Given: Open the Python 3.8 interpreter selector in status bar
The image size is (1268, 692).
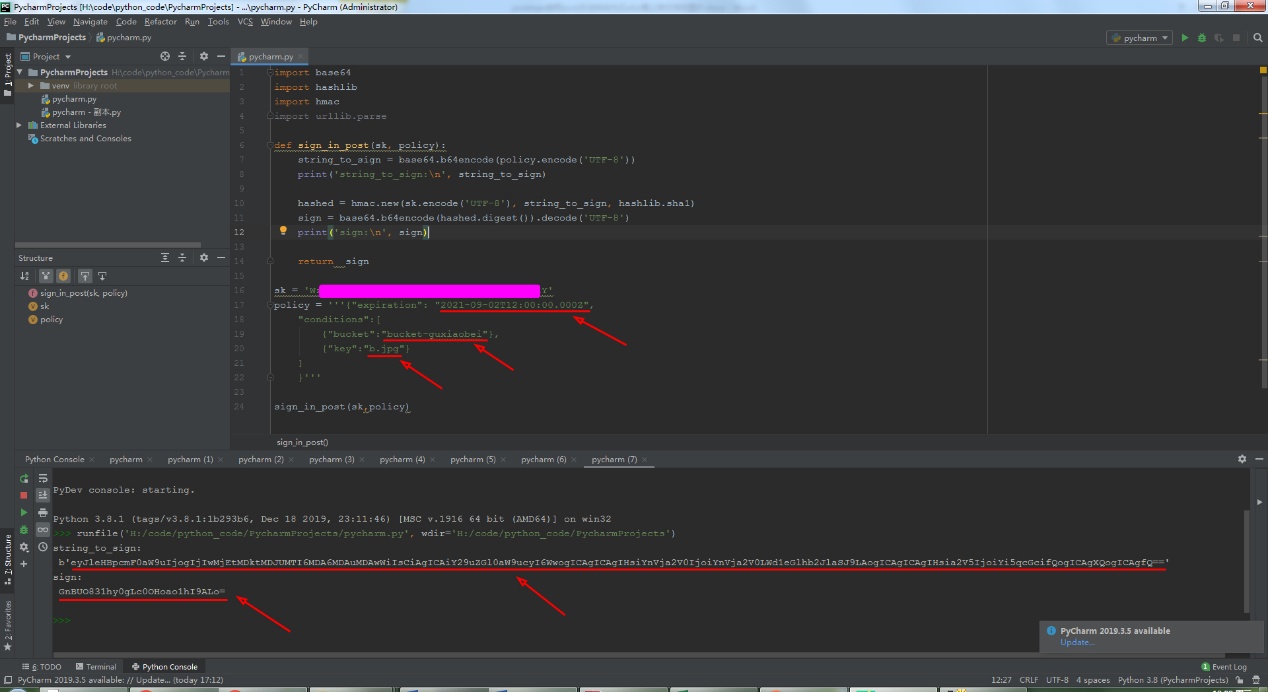Looking at the screenshot, I should (x=1173, y=680).
